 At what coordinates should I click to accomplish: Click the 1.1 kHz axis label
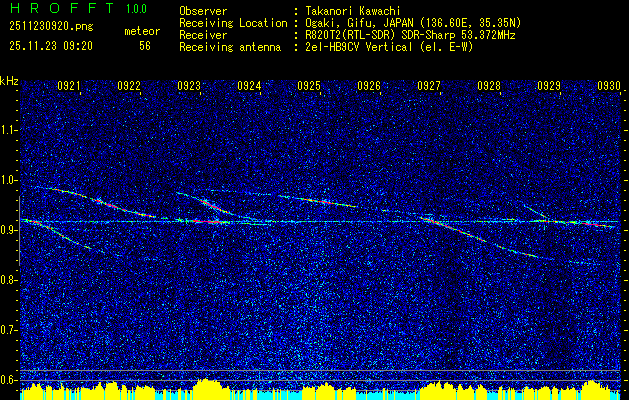pos(8,130)
